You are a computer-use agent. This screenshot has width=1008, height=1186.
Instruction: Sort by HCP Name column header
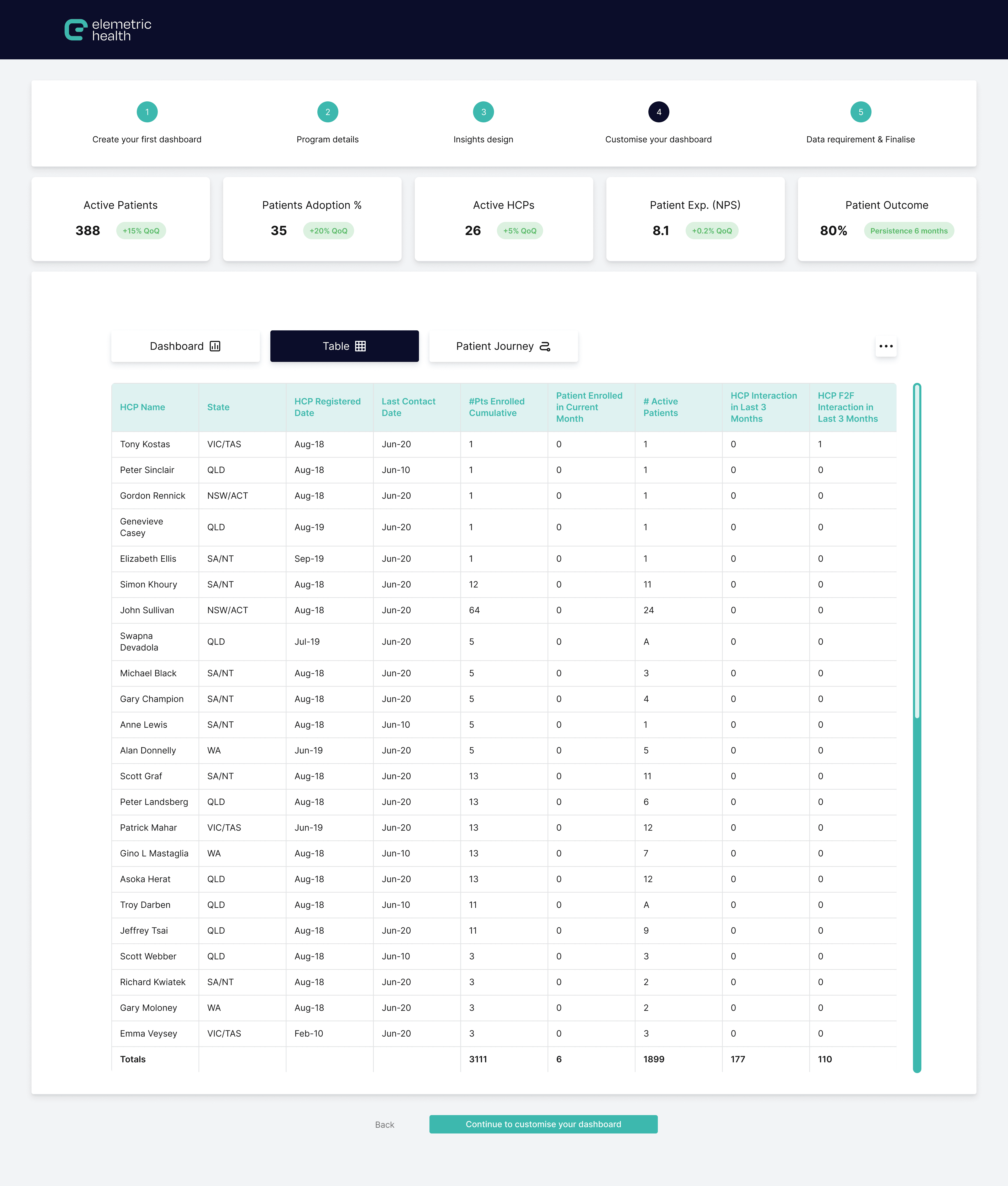142,407
